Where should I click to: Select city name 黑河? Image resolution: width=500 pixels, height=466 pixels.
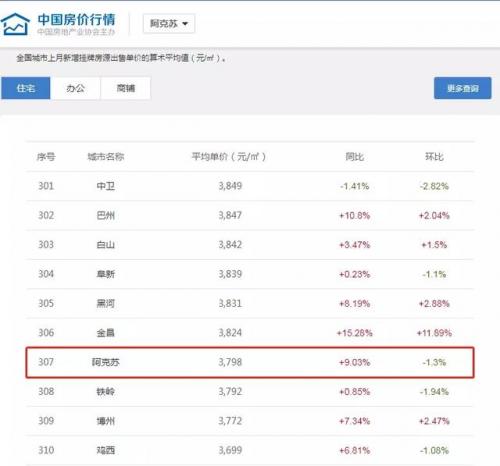pos(106,303)
